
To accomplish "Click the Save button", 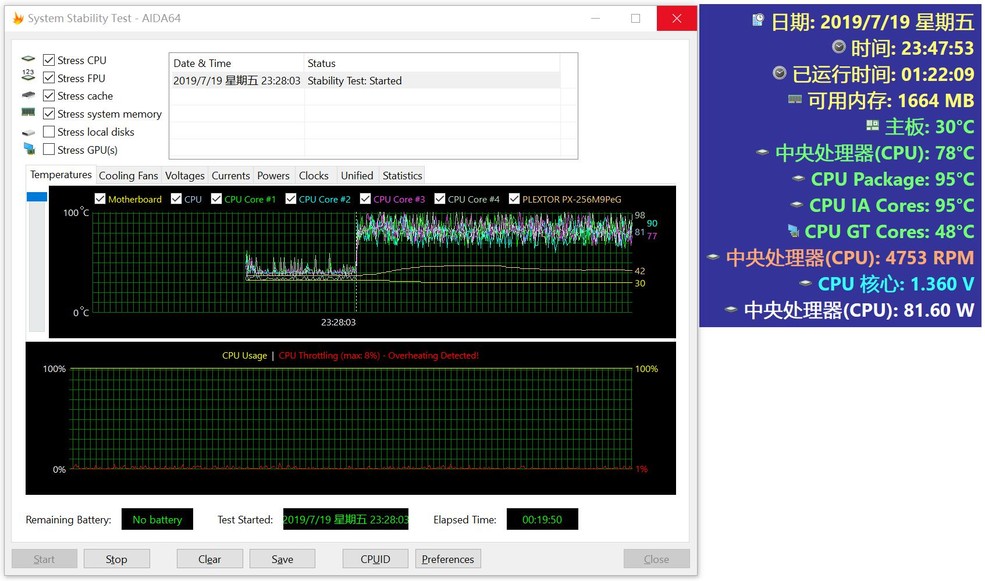I will coord(282,558).
